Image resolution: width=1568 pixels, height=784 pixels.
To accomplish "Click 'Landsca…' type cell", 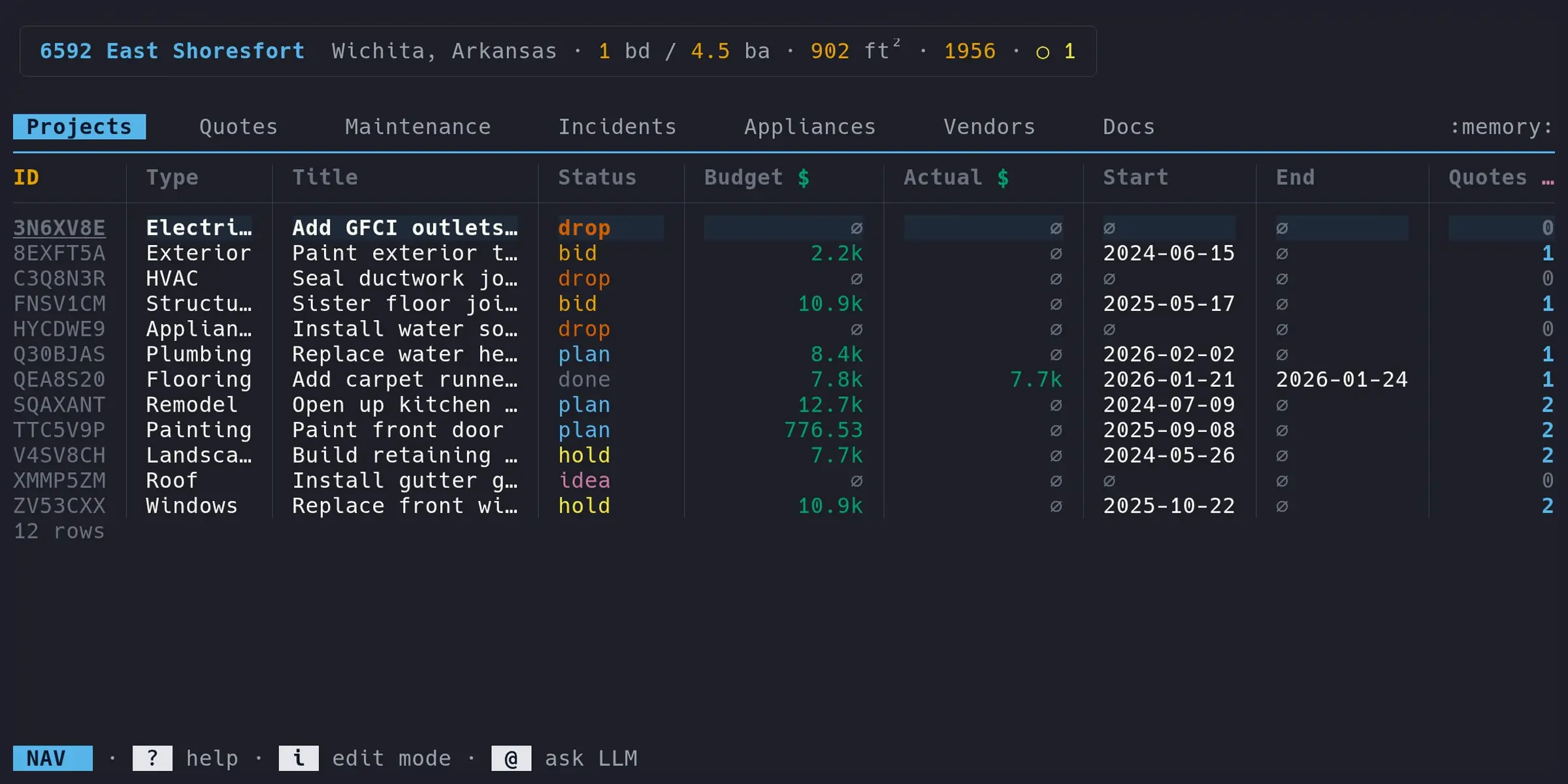I will [x=199, y=455].
